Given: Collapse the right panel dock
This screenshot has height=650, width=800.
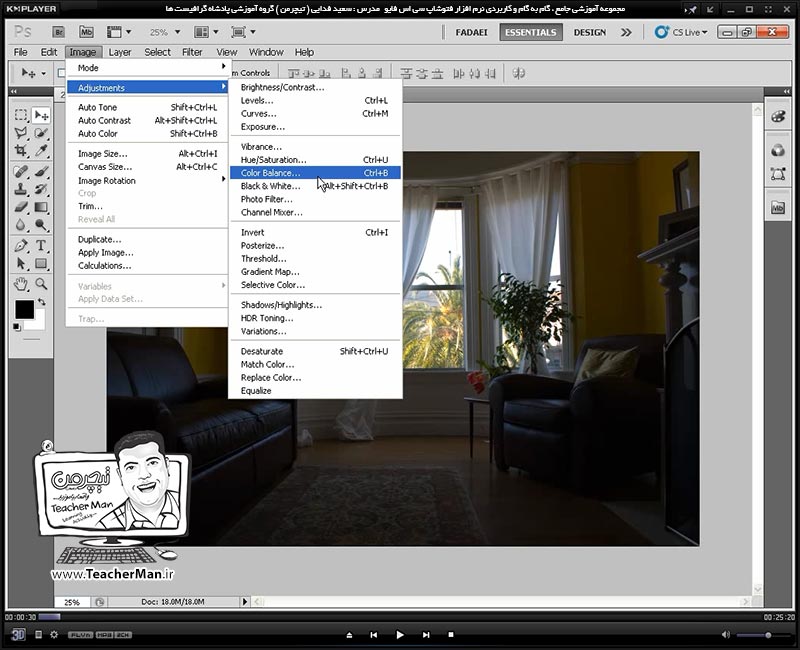Looking at the screenshot, I should point(786,91).
